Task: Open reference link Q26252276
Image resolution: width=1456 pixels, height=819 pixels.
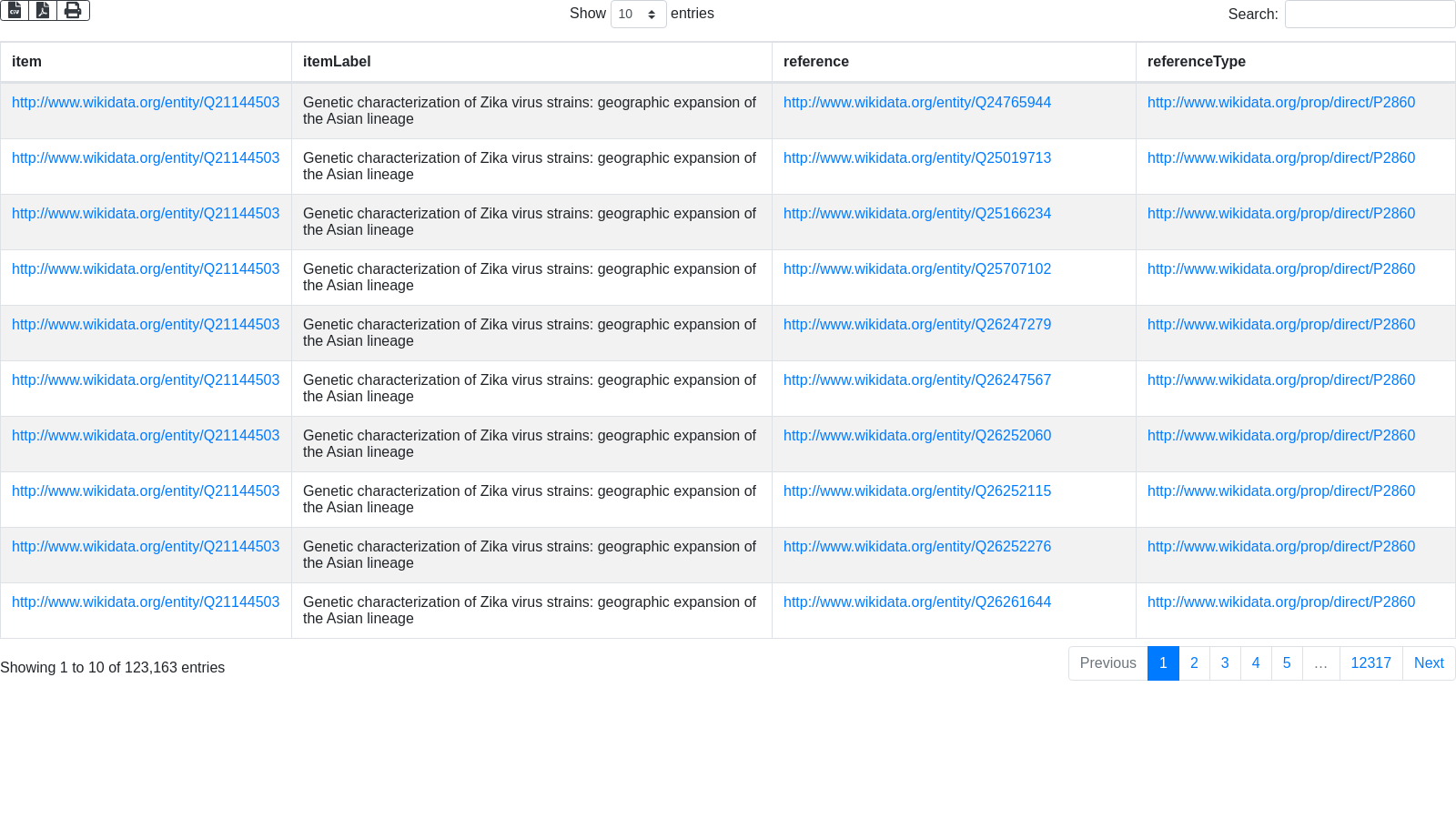Action: click(x=916, y=547)
